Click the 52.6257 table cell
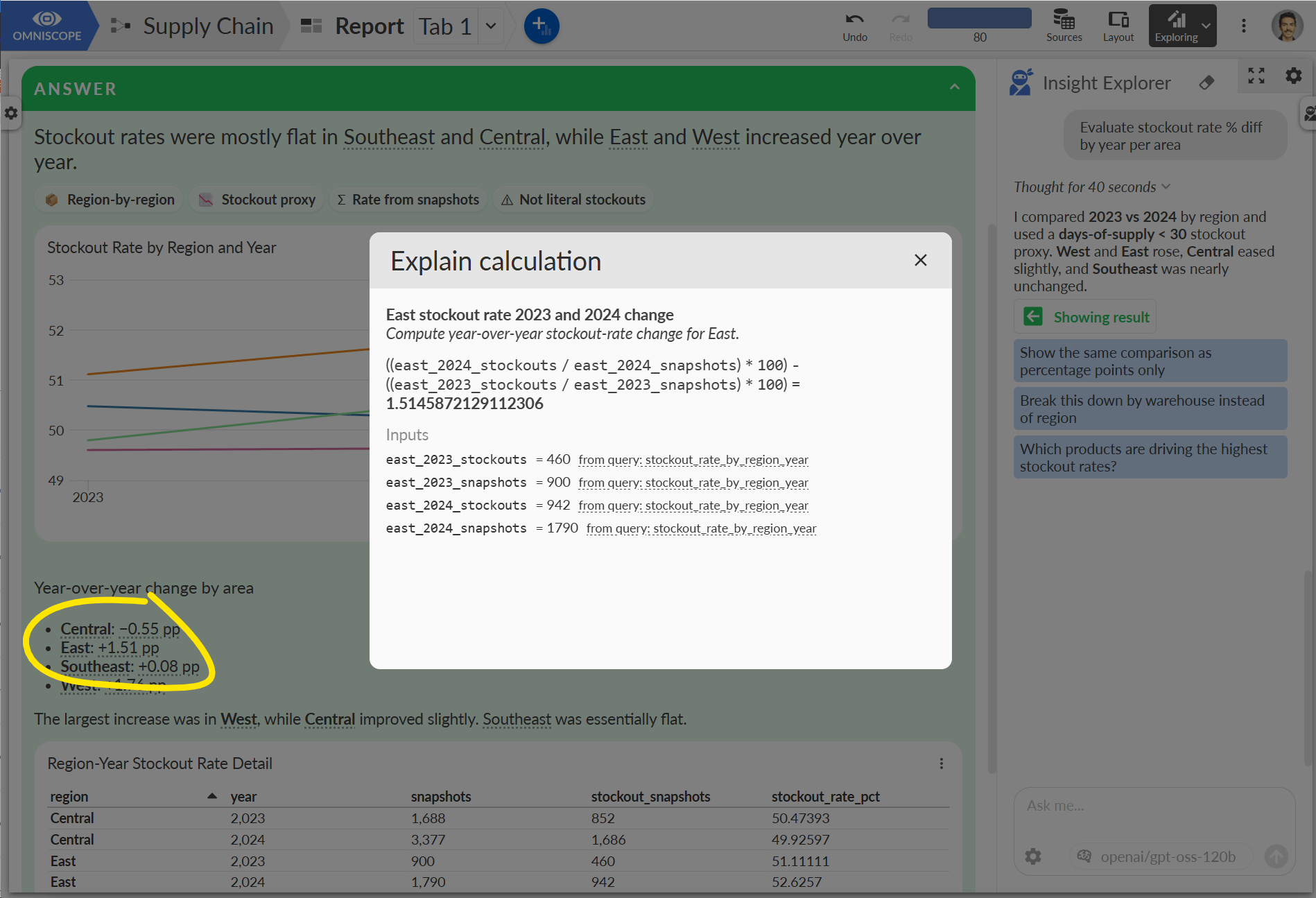Screen dimensions: 1316x898 [x=796, y=882]
